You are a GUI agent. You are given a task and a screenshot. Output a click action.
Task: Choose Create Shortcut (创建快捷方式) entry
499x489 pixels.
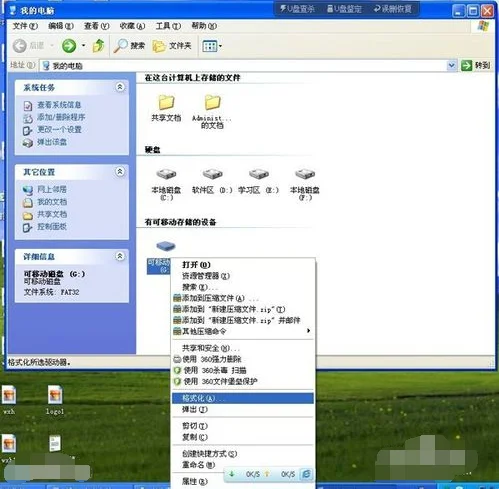[243, 454]
